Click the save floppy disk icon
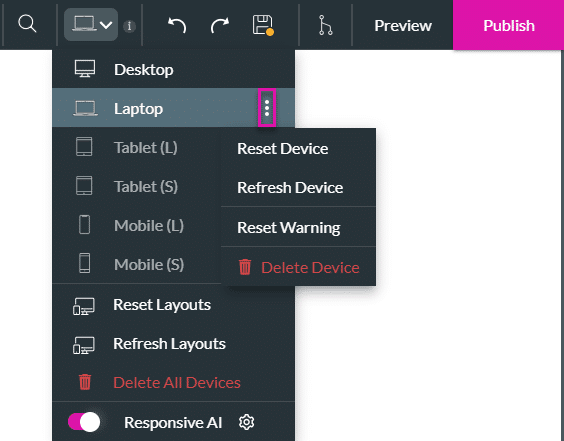 coord(263,25)
